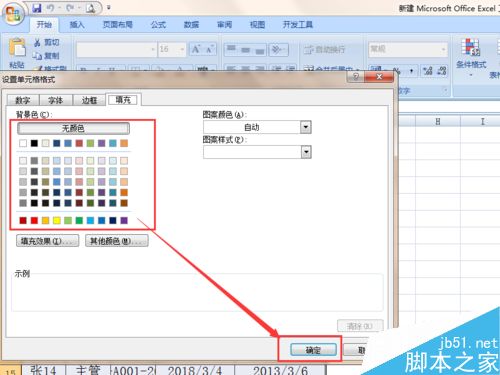Switch to the 页面布局 ribbon tab
This screenshot has width=500, height=375.
click(x=117, y=24)
